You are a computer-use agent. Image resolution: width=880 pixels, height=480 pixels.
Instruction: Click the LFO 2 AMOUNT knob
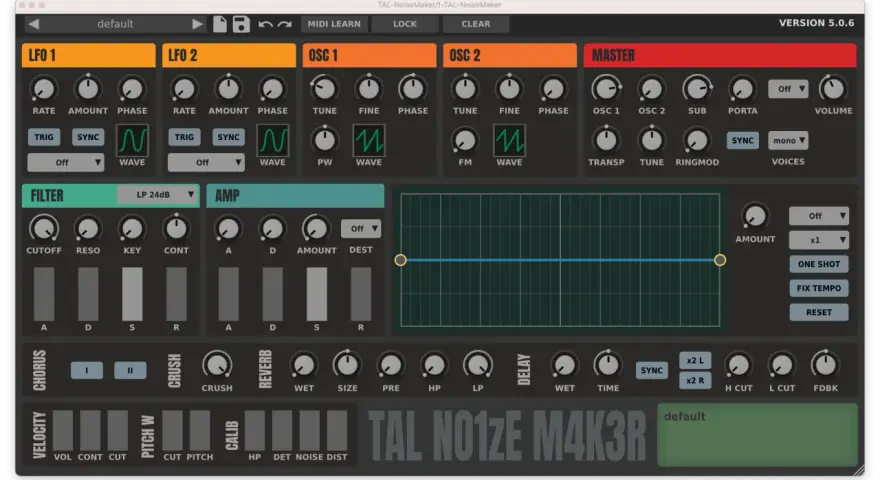[228, 89]
